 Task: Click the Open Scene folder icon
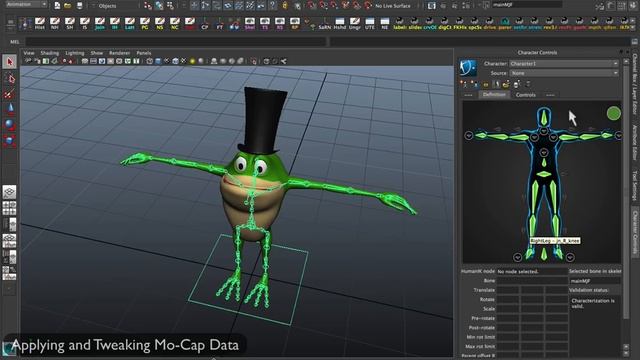pyautogui.click(x=68, y=5)
